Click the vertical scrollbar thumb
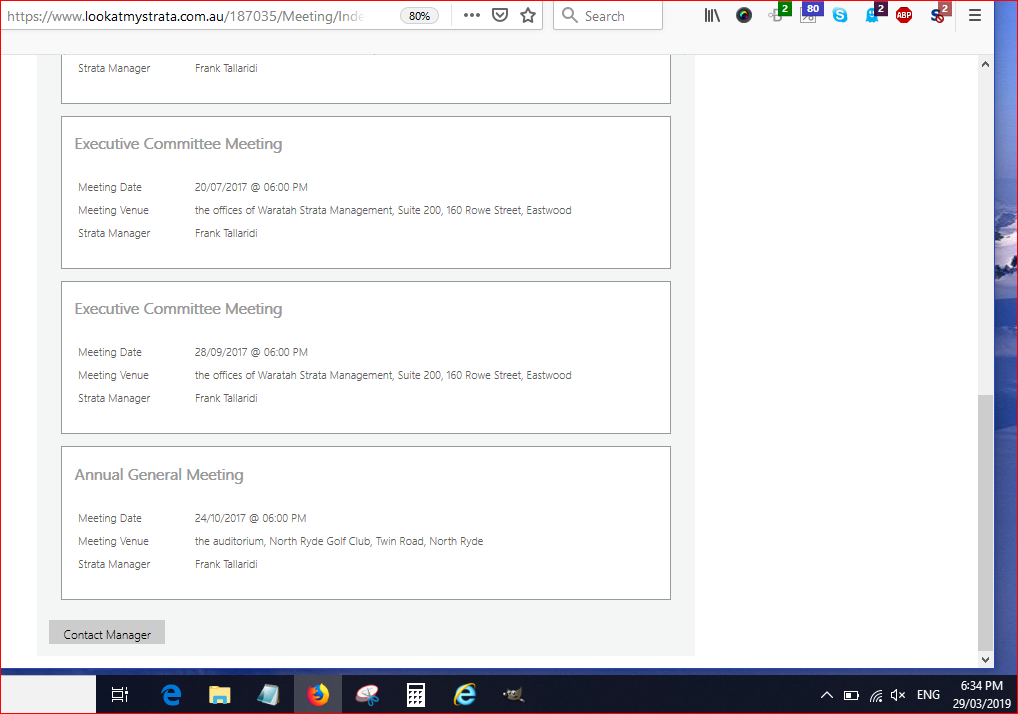The width and height of the screenshot is (1018, 714). [985, 523]
